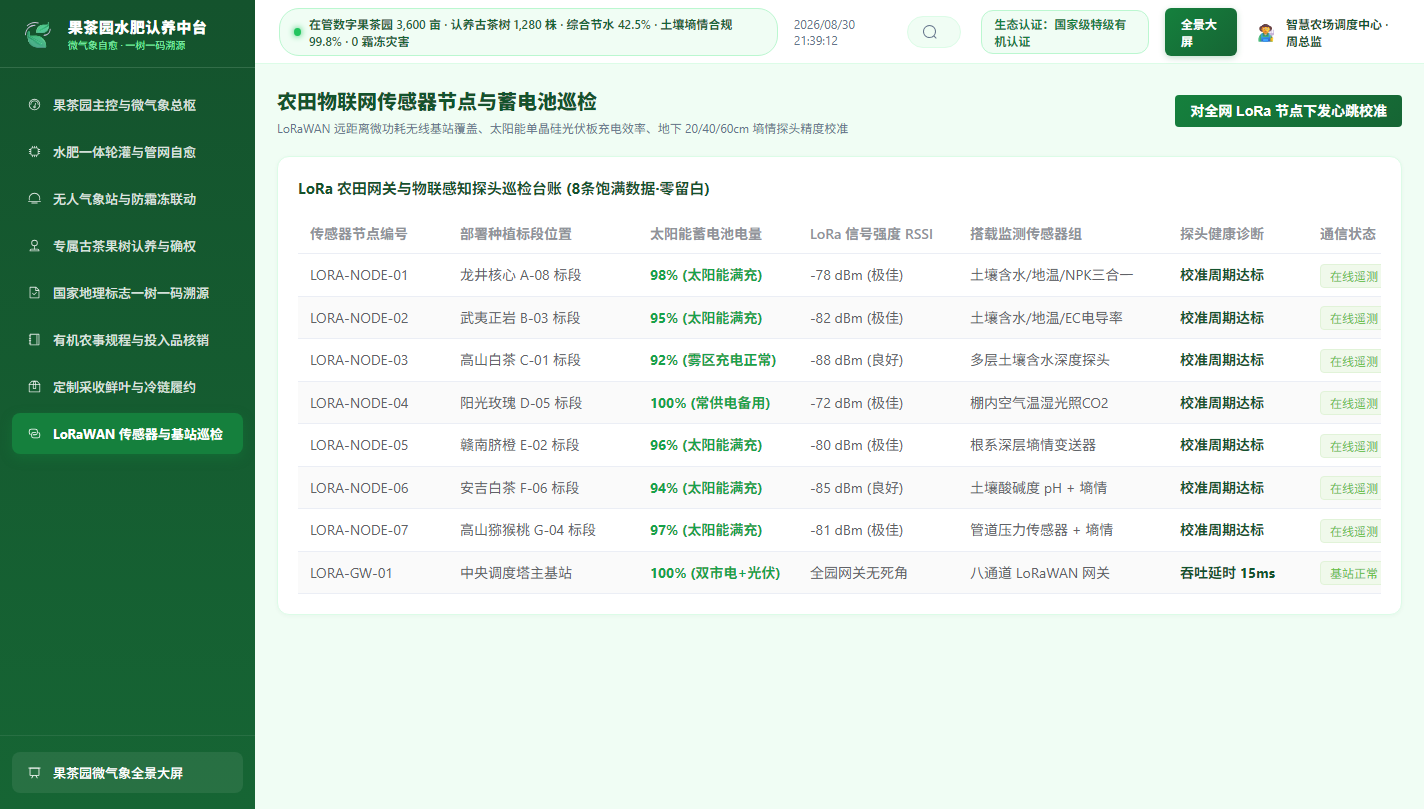Click 对全网 LoRa 节点下发心跳校准 button
Image resolution: width=1424 pixels, height=809 pixels.
[x=1288, y=111]
